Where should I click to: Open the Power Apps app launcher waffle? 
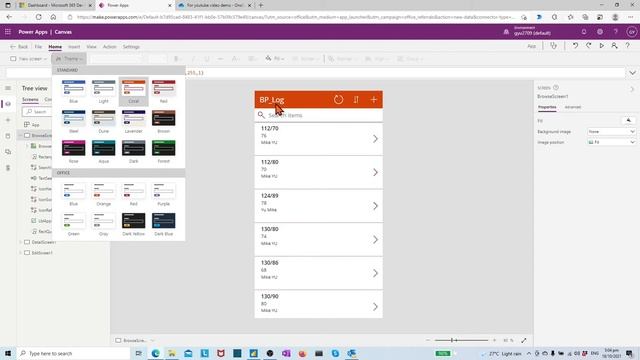(x=8, y=32)
